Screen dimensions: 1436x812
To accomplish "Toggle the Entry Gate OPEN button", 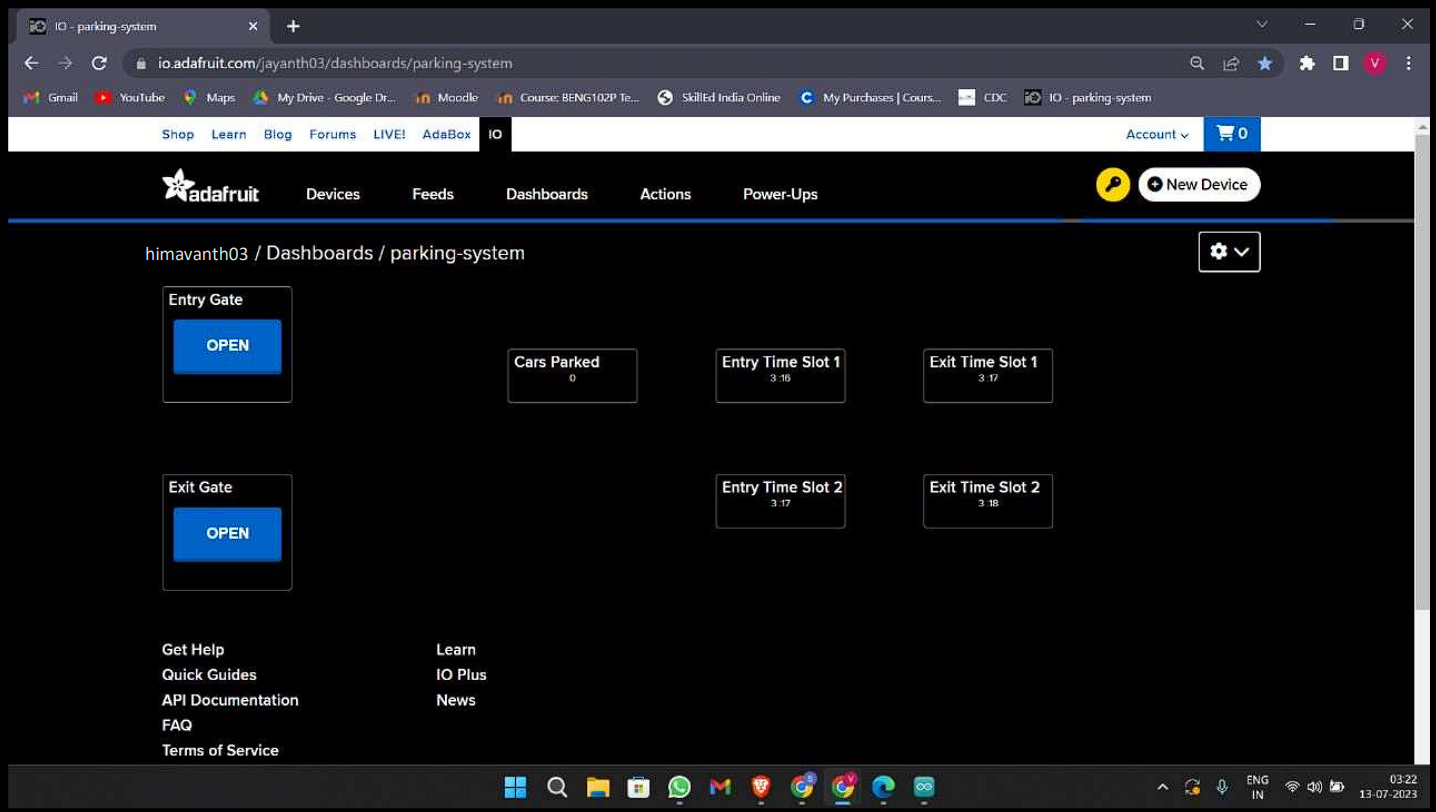I will pyautogui.click(x=227, y=346).
